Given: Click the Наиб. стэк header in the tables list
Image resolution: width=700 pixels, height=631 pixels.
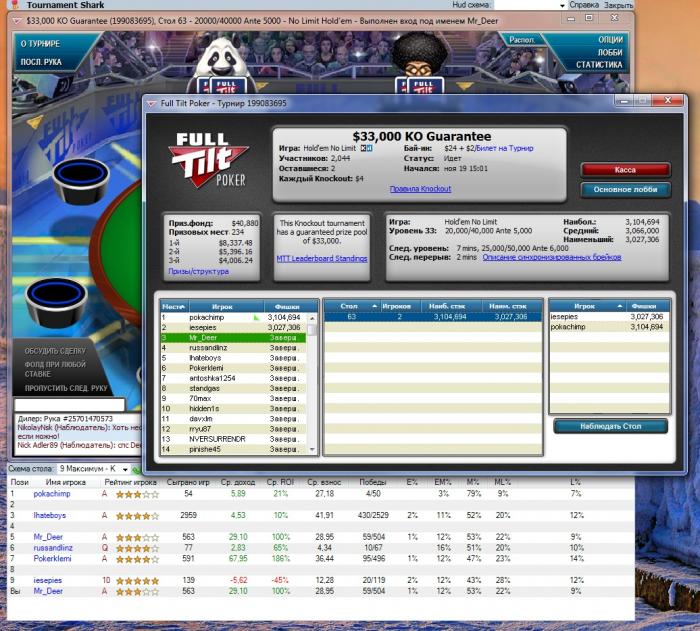Looking at the screenshot, I should click(x=452, y=306).
